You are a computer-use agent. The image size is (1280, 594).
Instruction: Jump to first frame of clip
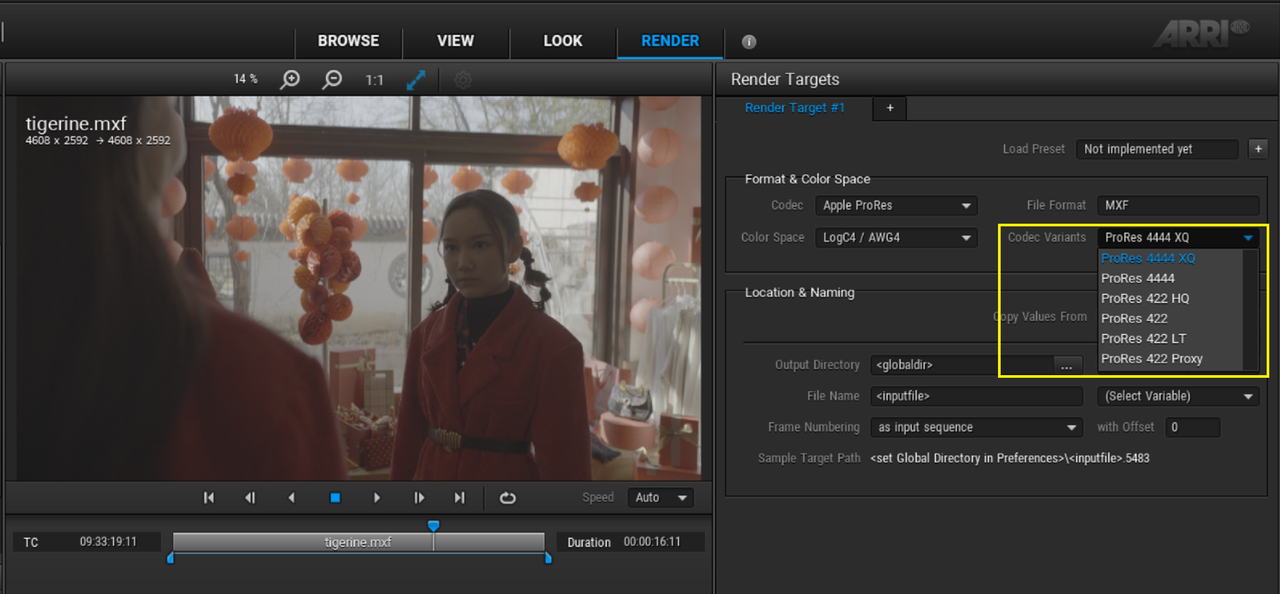click(x=209, y=497)
